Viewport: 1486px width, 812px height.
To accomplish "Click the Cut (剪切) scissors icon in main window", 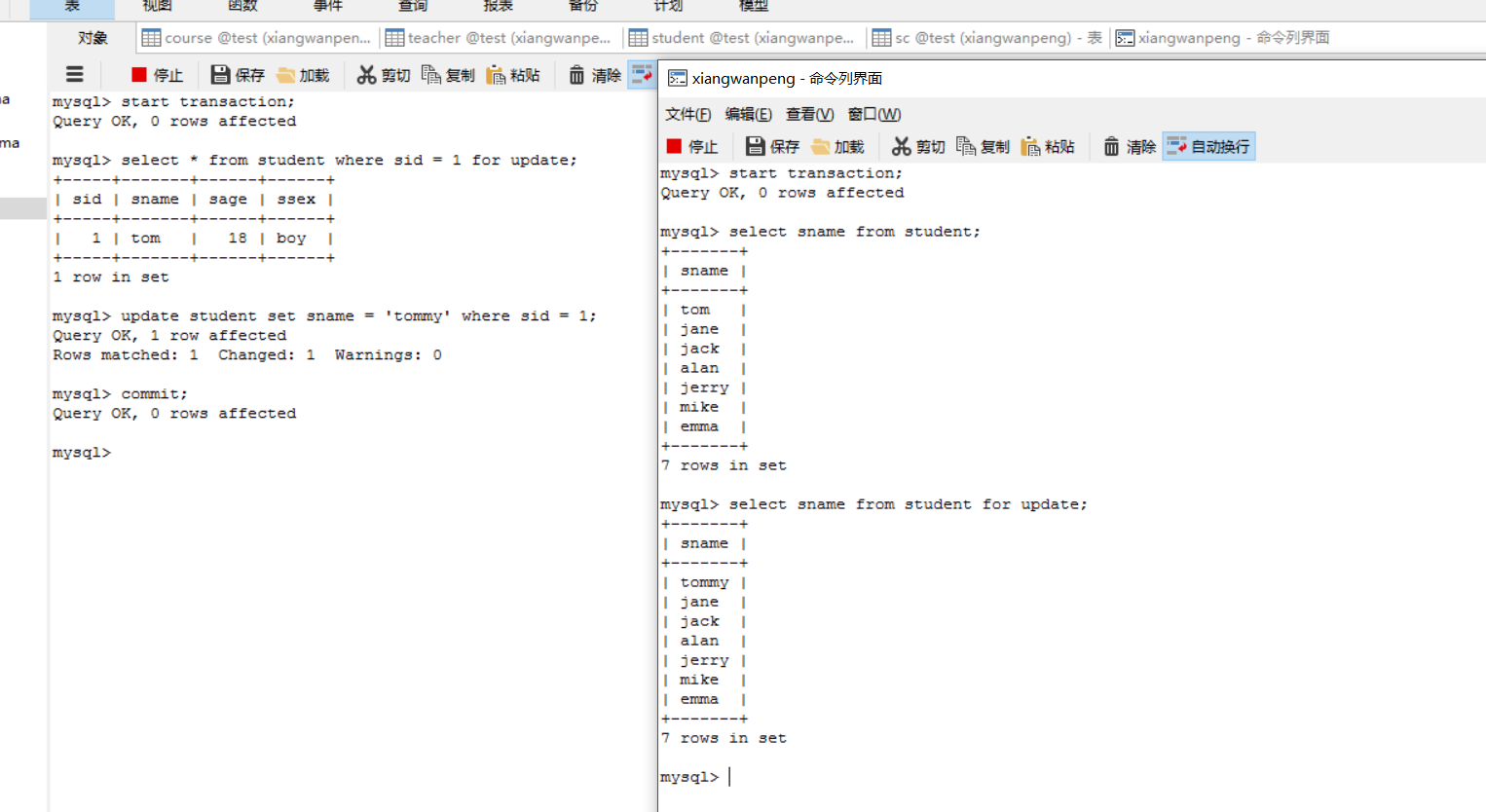I will tap(366, 75).
